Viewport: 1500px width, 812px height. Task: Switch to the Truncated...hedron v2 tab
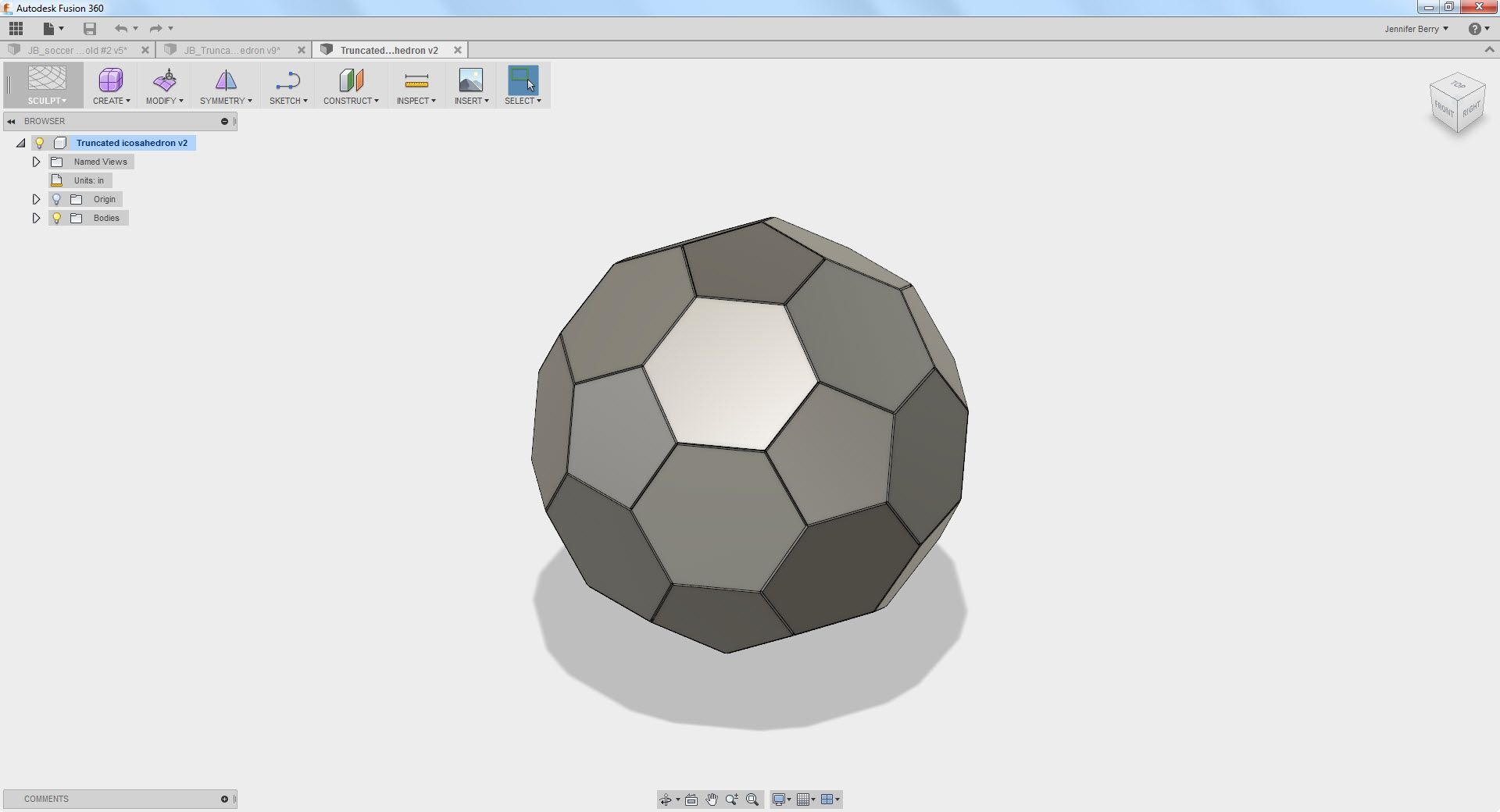tap(387, 50)
